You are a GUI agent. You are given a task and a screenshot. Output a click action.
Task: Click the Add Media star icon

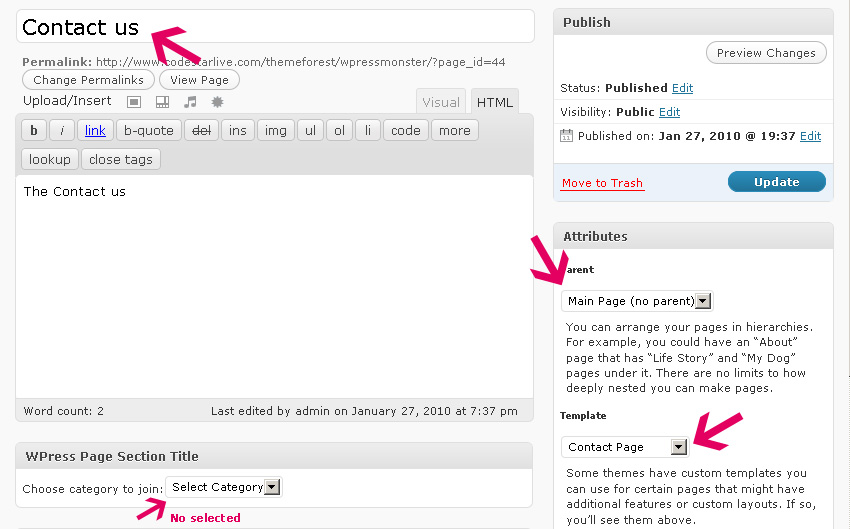pos(217,102)
